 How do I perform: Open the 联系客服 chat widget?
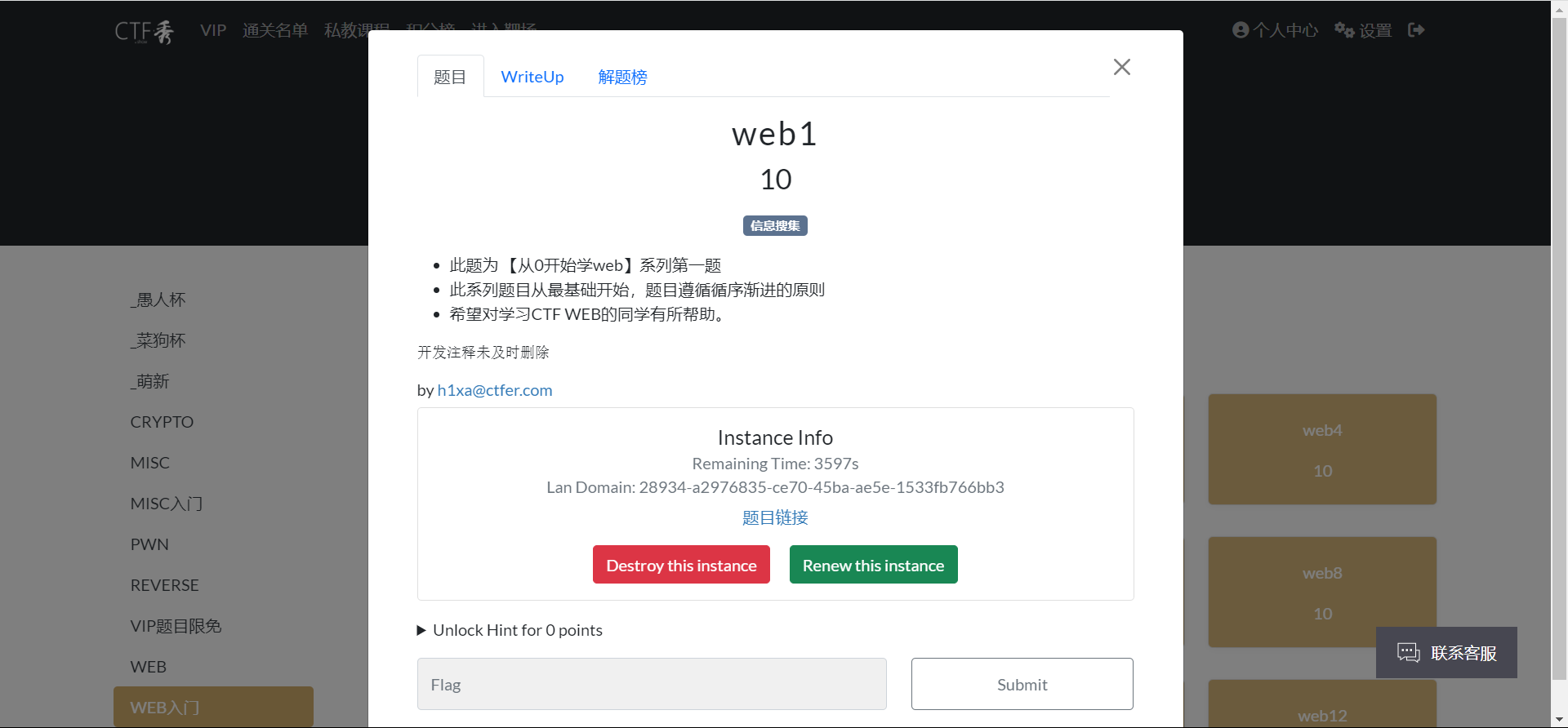point(1446,653)
